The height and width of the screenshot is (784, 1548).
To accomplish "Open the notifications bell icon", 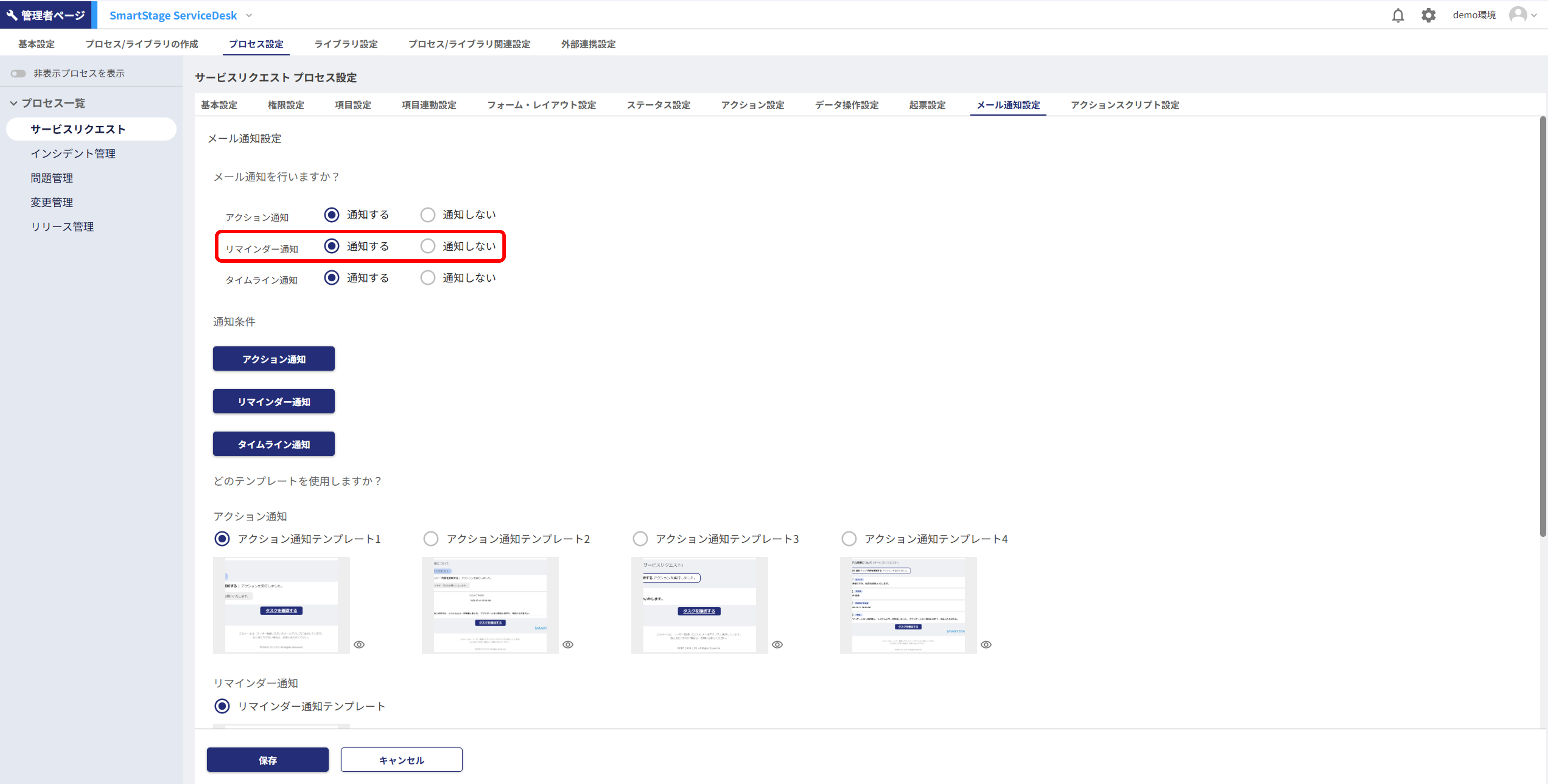I will tap(1398, 15).
